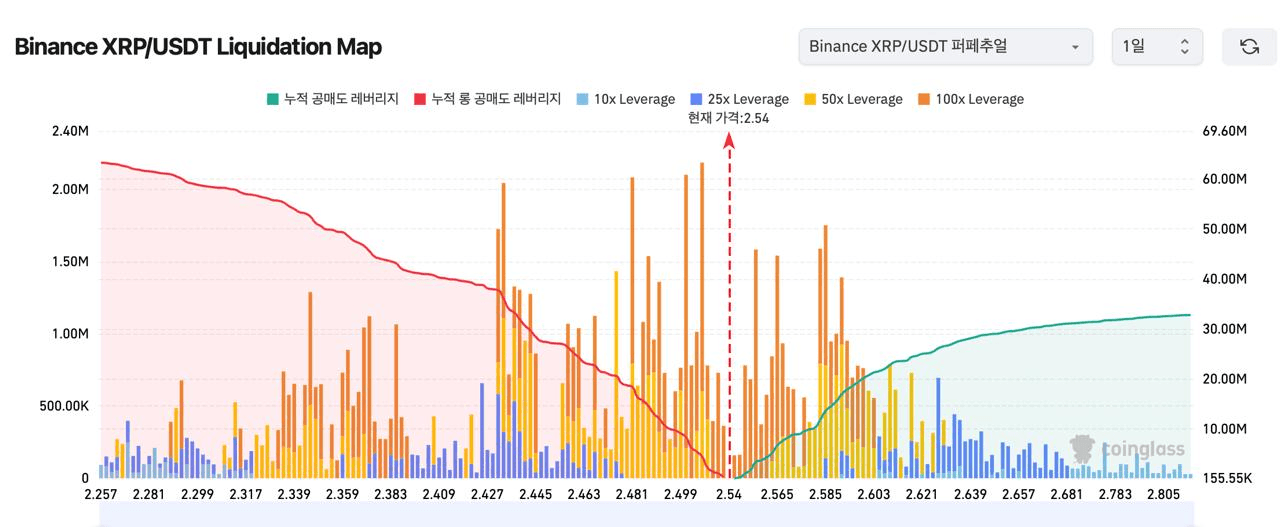
Task: Click the red arrowhead atop the current price line
Action: (x=730, y=140)
